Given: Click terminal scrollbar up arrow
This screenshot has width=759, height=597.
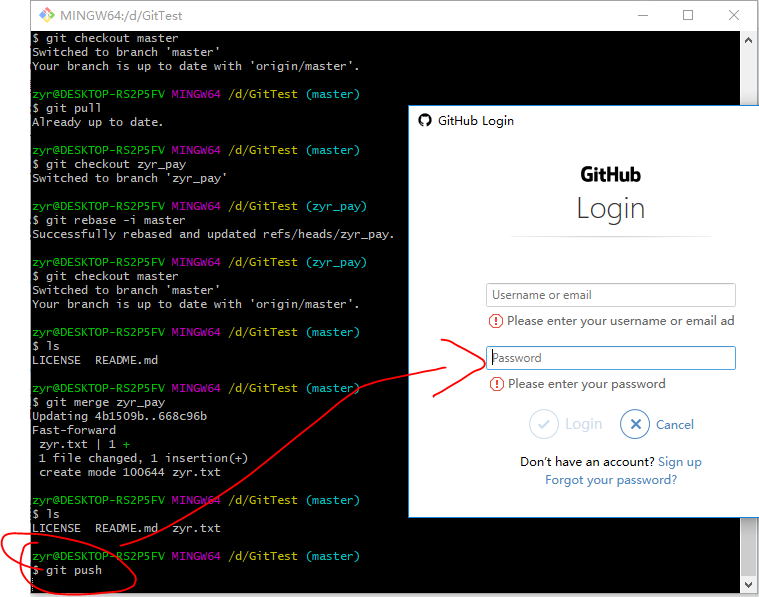Looking at the screenshot, I should [x=748, y=41].
